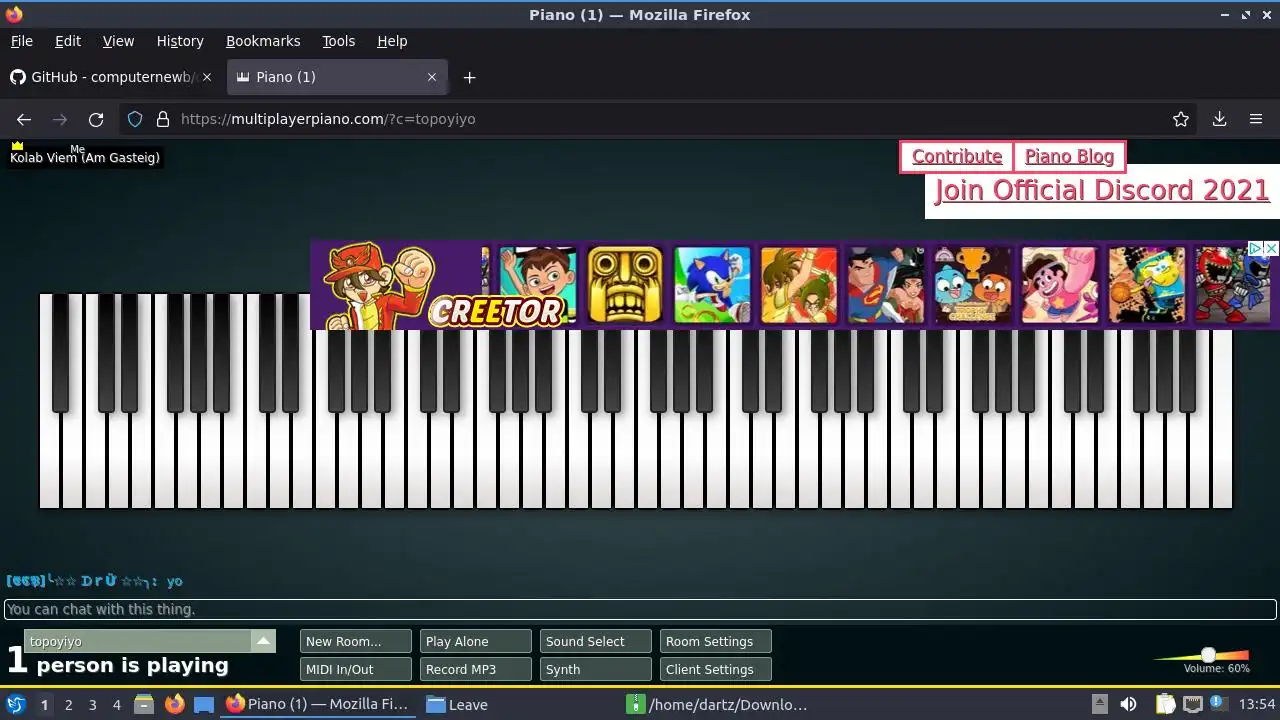Open the system application menu launcher
The width and height of the screenshot is (1280, 720).
click(16, 704)
